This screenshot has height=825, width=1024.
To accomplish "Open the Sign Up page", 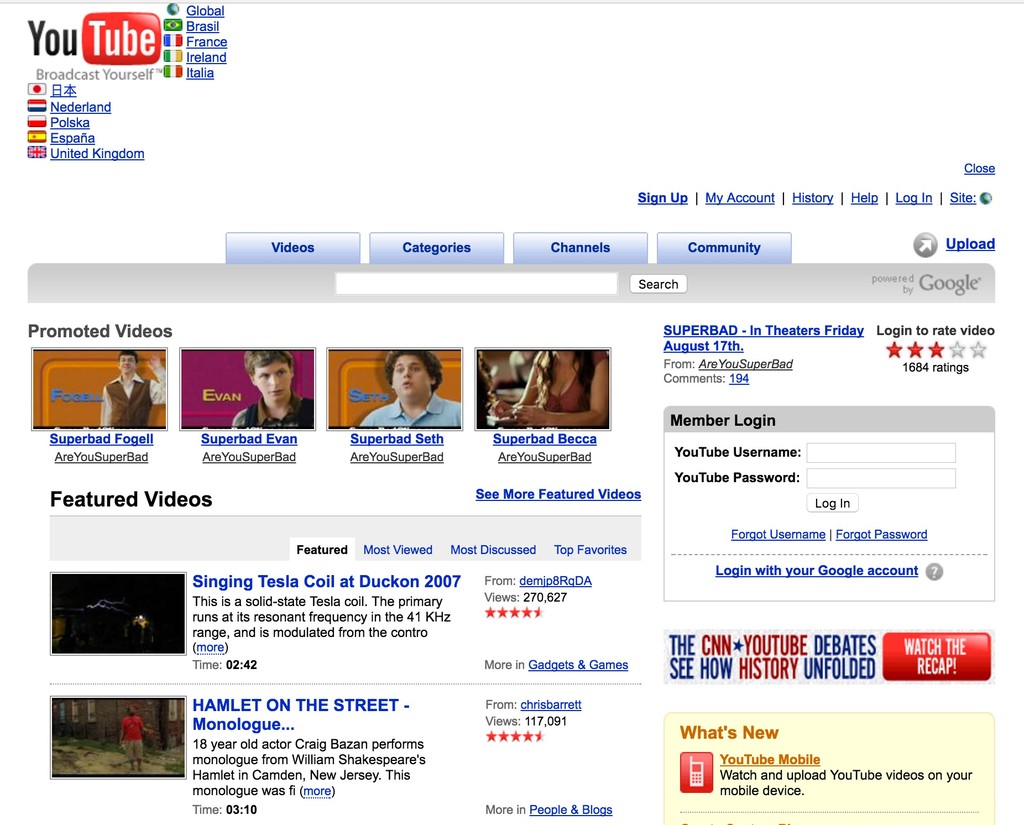I will (662, 197).
